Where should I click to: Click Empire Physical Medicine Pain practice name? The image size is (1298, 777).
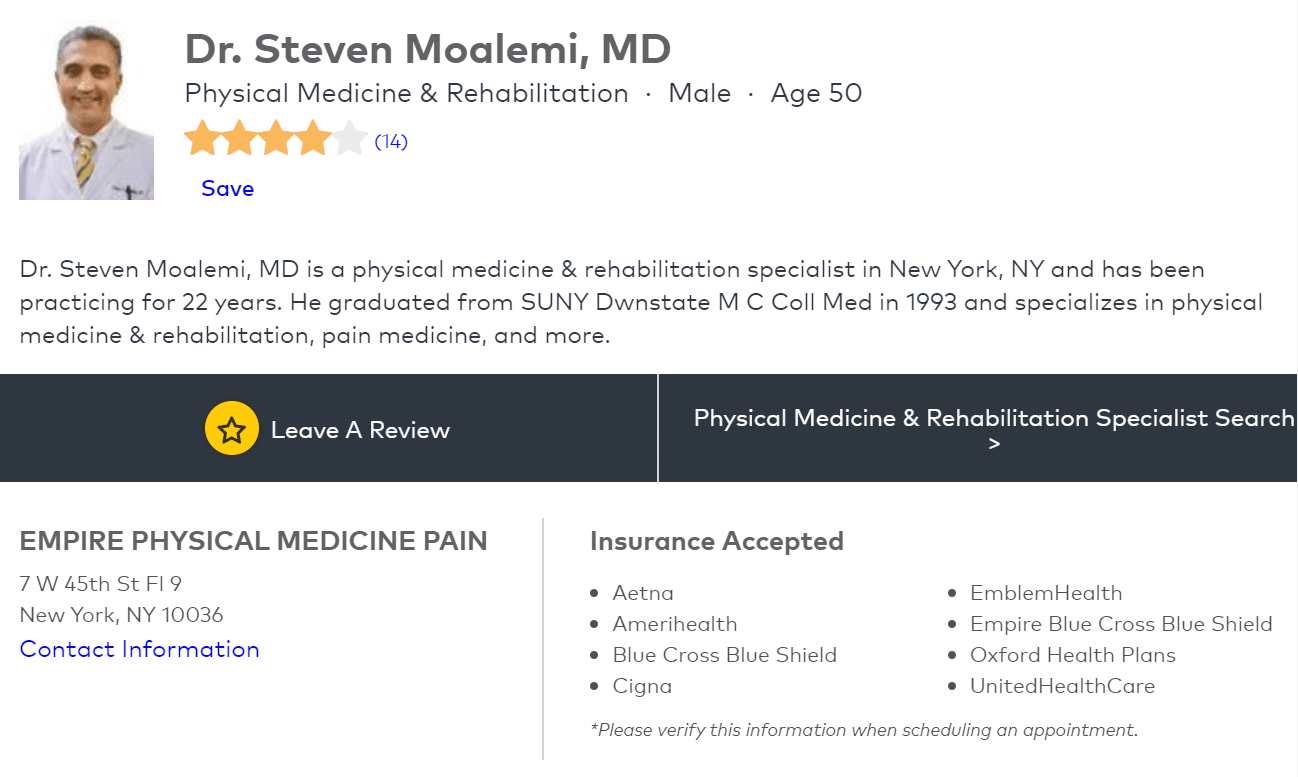click(x=253, y=541)
